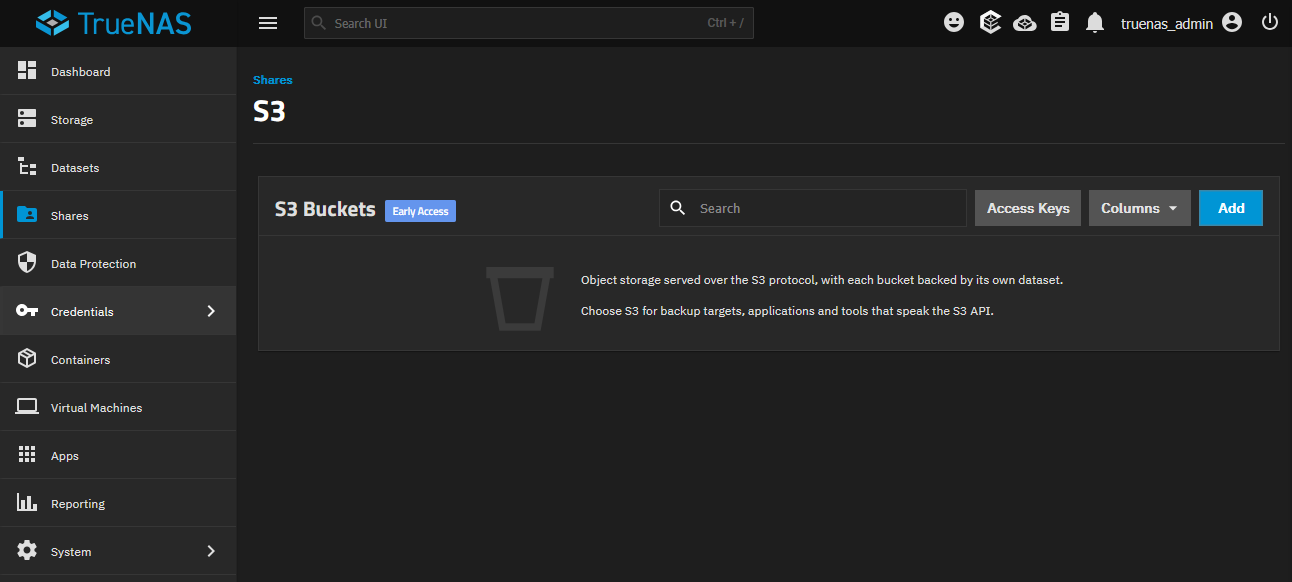This screenshot has height=582, width=1292.
Task: Click the Power button icon
Action: 1270,22
